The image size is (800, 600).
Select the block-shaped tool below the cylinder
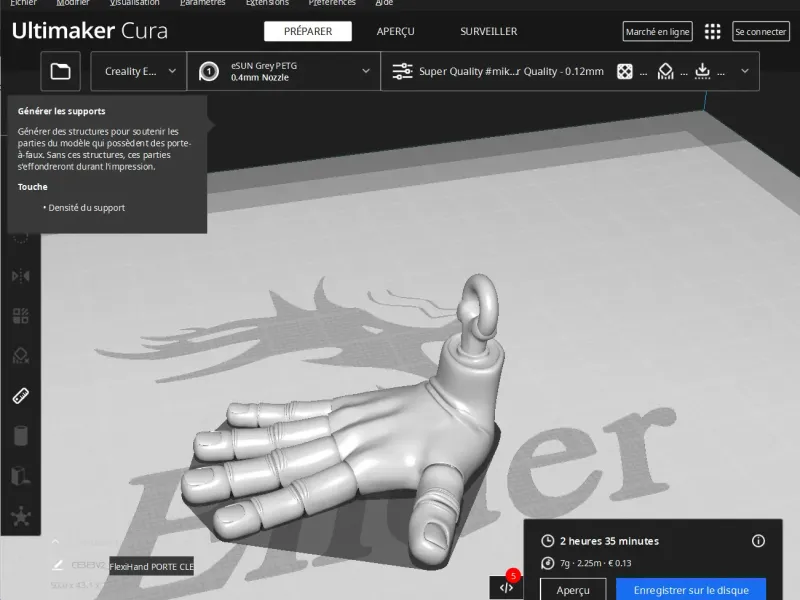tap(21, 476)
